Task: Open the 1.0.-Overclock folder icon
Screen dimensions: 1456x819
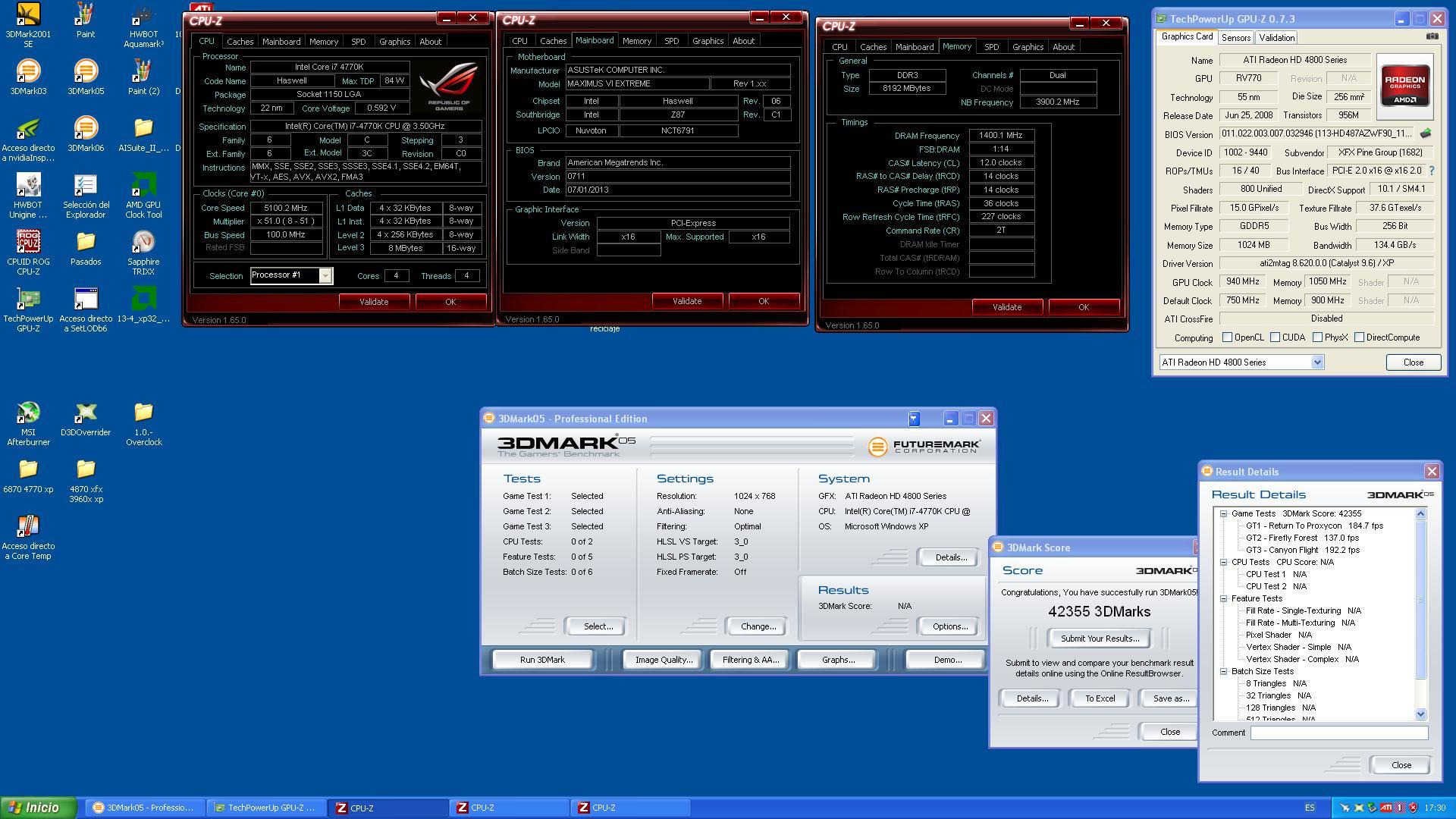Action: coord(143,423)
